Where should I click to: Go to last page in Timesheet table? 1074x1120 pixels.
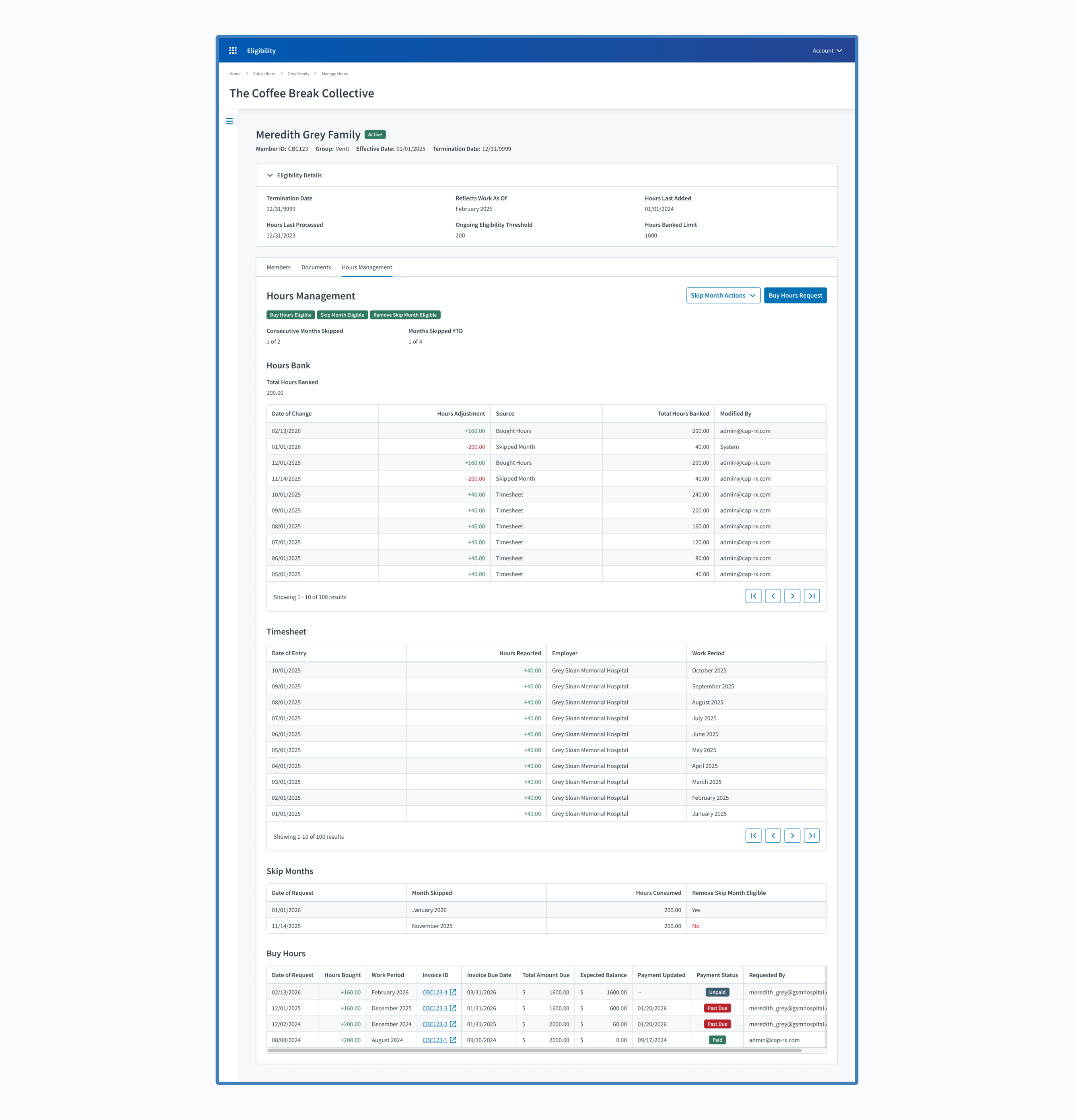[x=811, y=836]
